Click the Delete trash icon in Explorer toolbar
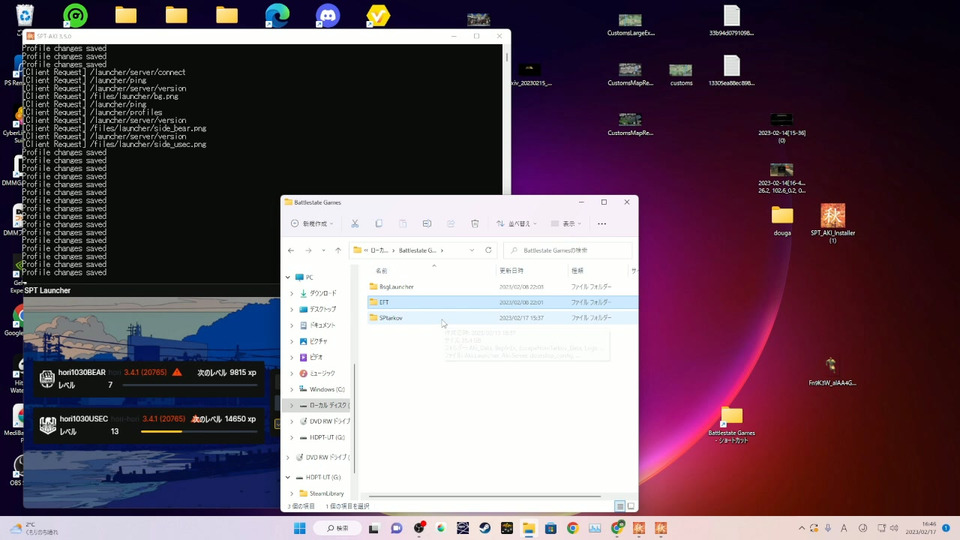 point(475,224)
